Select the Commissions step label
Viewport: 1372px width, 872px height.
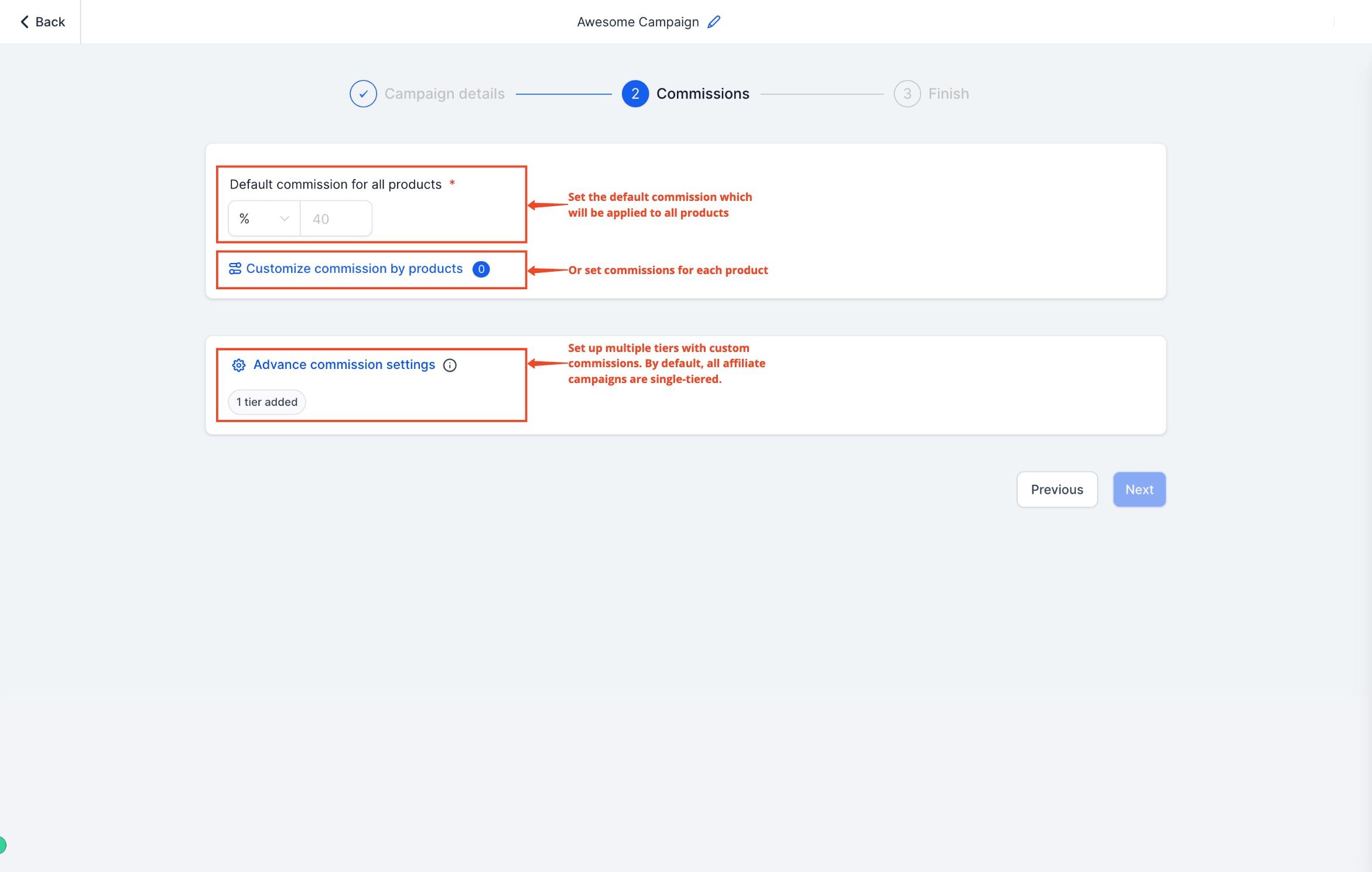703,94
